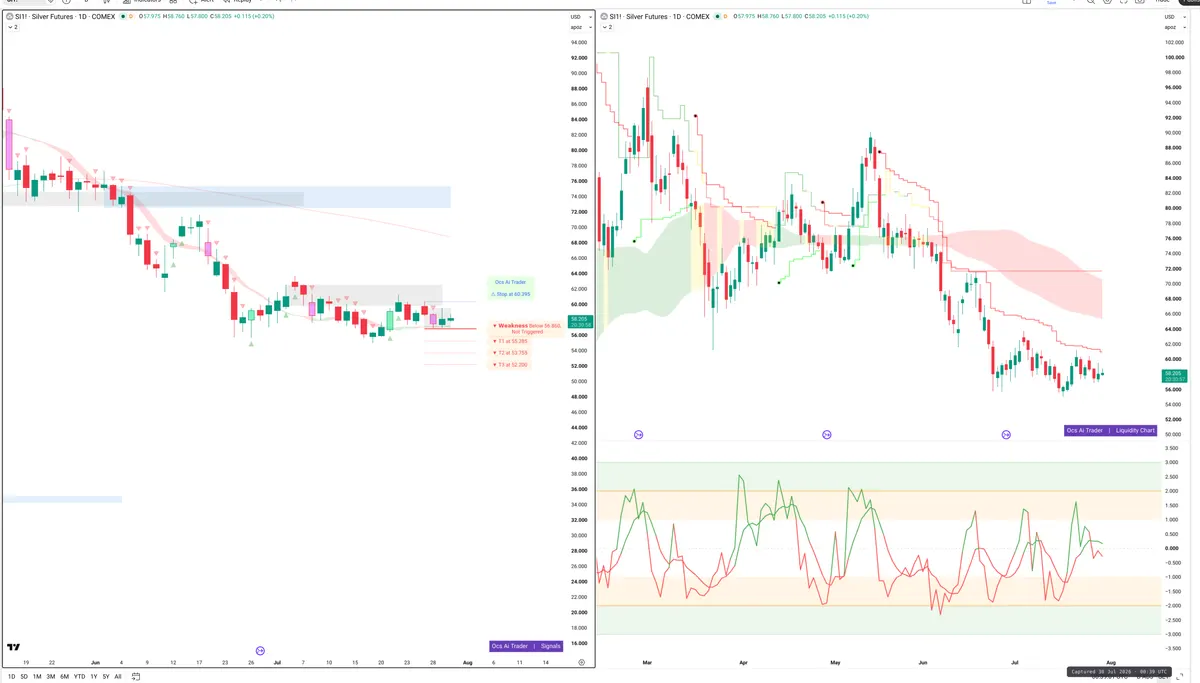Click the 2.000 level on oscillator scale
Screen dimensions: 1200x683
[1172, 491]
